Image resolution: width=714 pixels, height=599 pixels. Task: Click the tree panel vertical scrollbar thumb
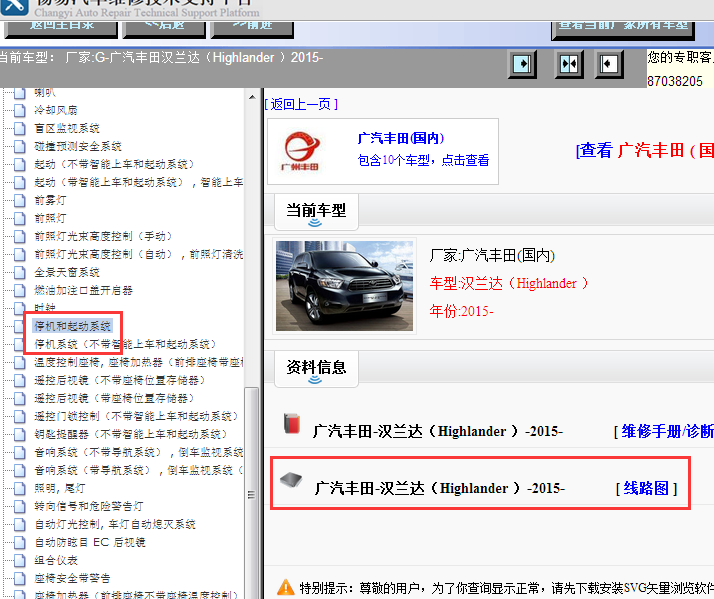tap(252, 493)
